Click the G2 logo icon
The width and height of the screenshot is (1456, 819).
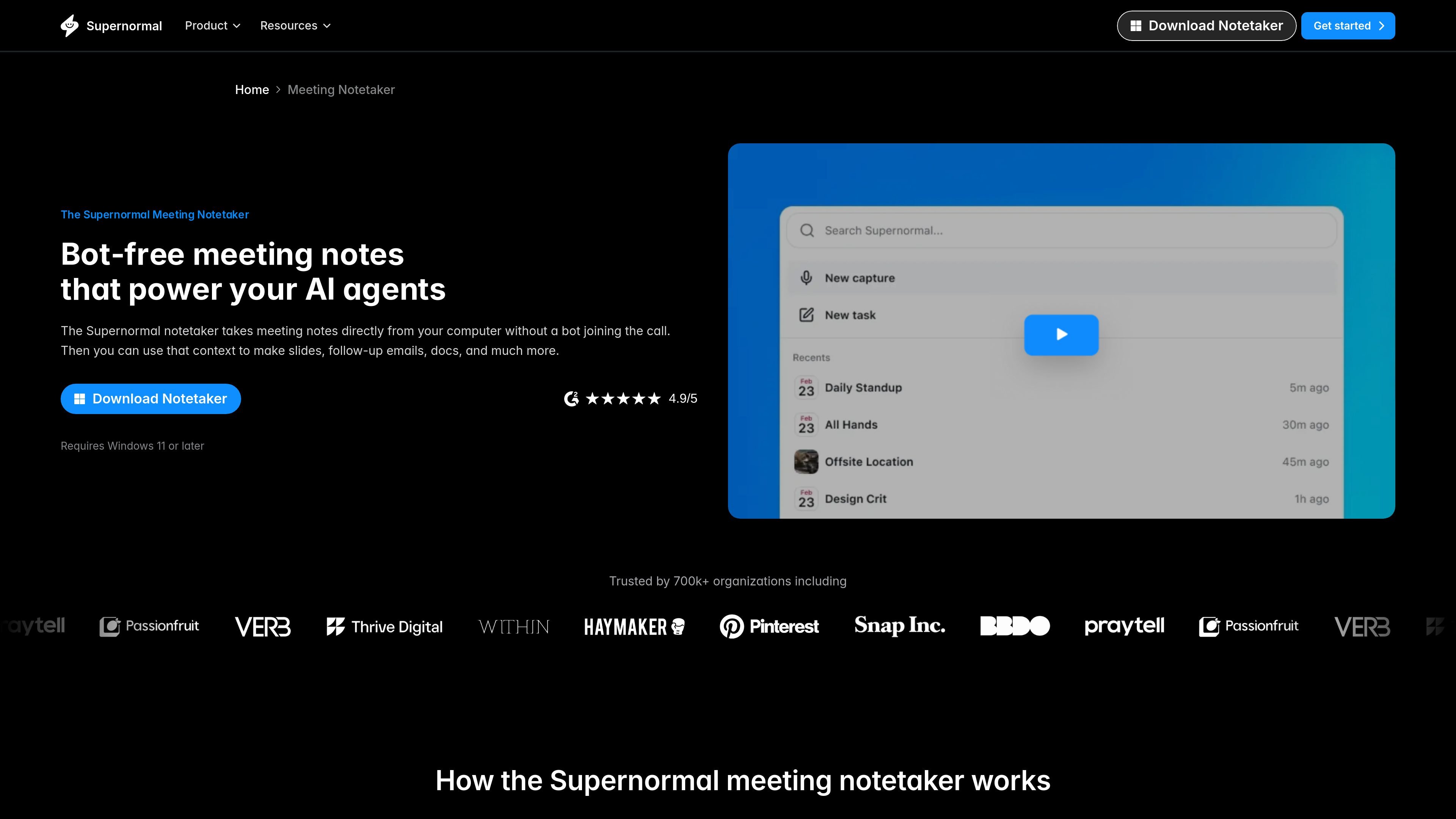coord(571,399)
